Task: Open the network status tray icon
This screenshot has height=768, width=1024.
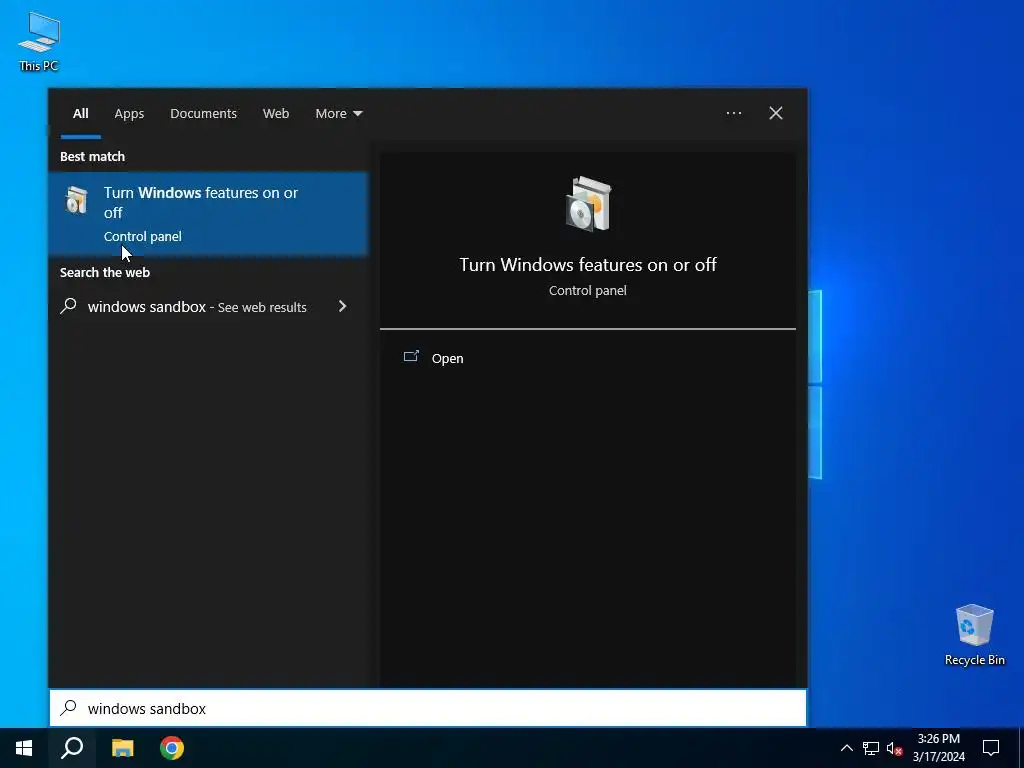Action: 871,748
